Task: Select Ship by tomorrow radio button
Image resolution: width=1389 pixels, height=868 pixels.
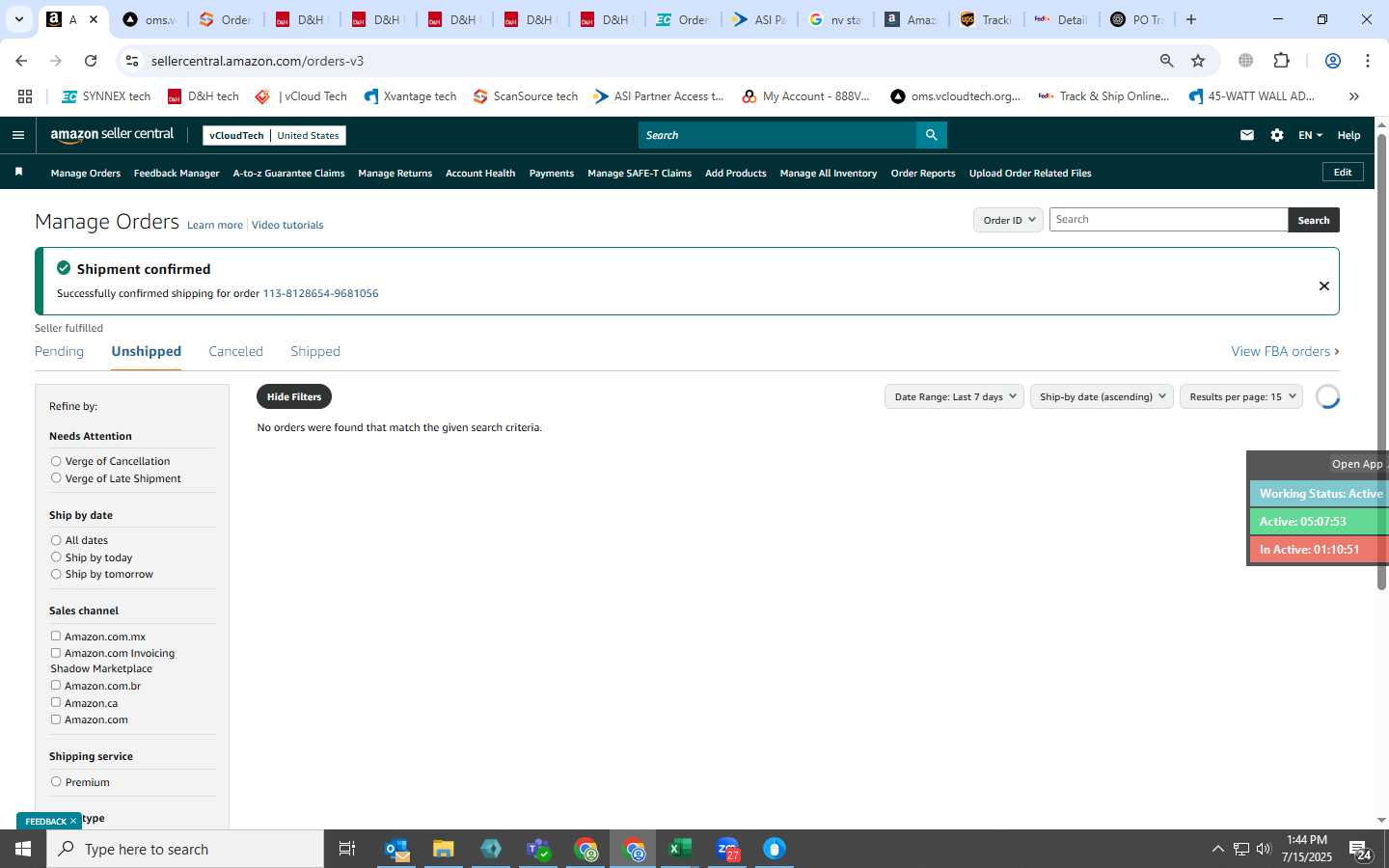Action: (x=56, y=574)
